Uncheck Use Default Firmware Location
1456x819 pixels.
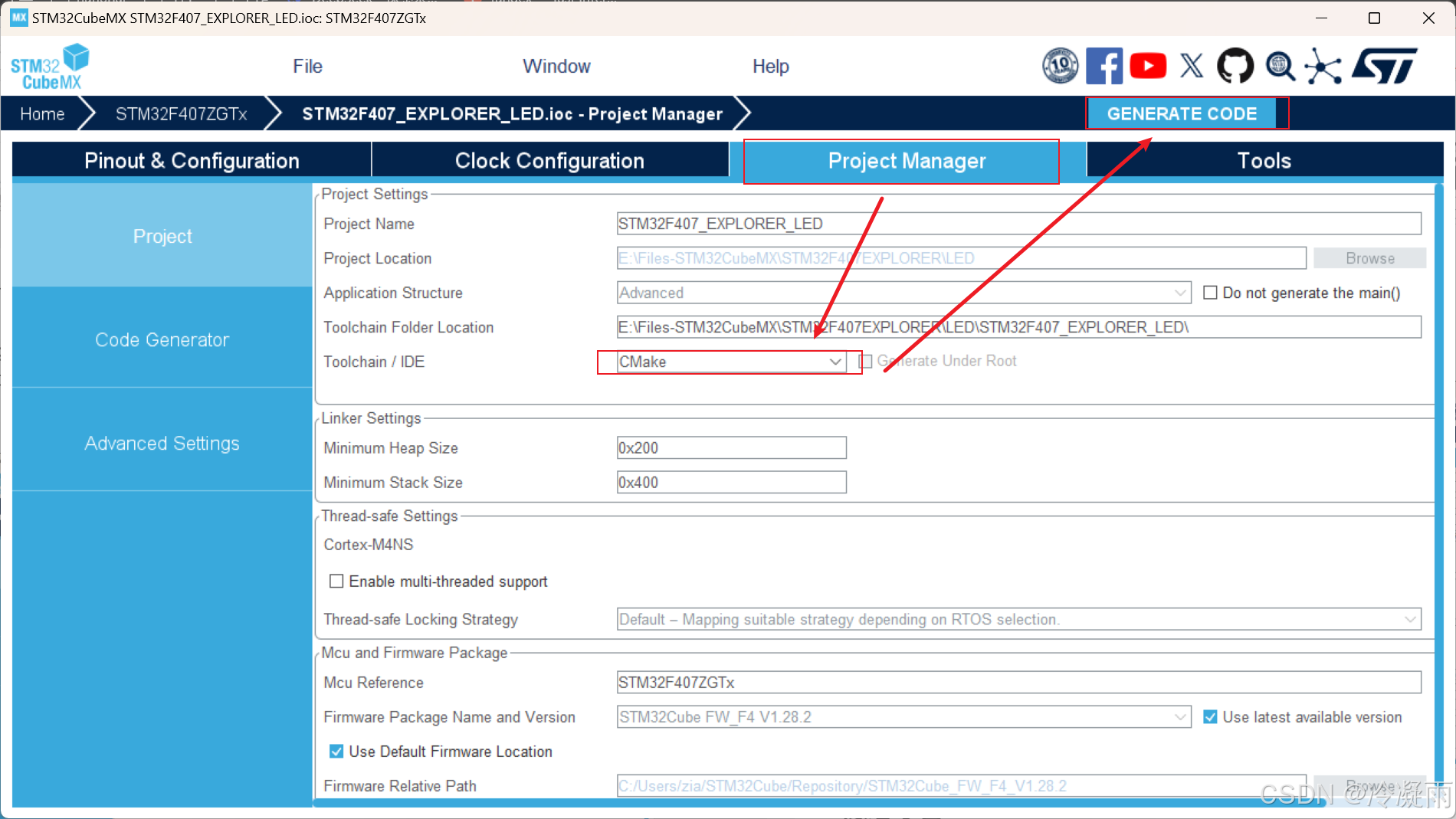click(x=336, y=752)
